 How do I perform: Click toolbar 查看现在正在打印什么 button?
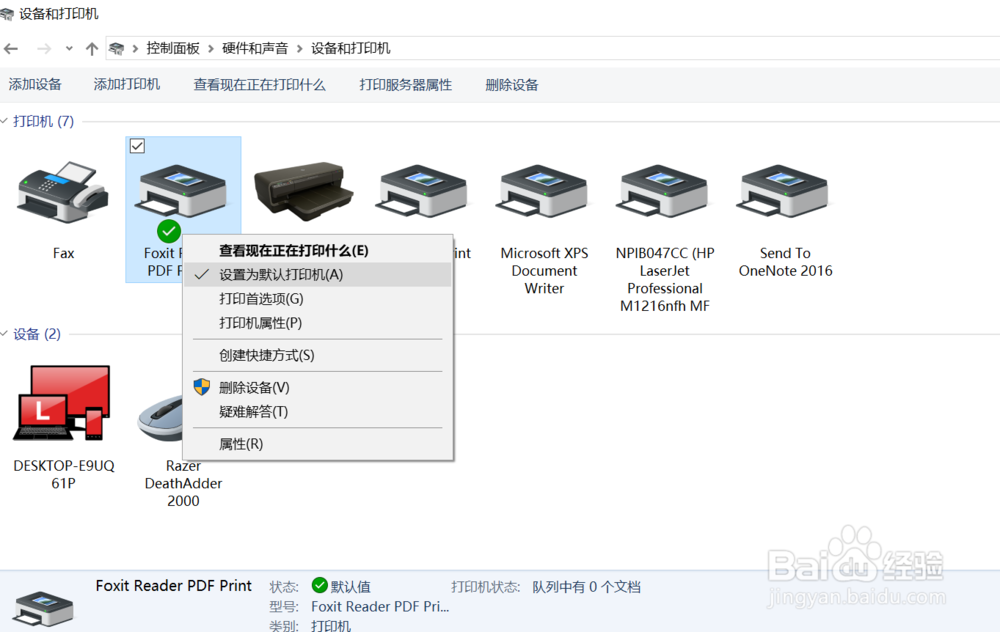260,85
